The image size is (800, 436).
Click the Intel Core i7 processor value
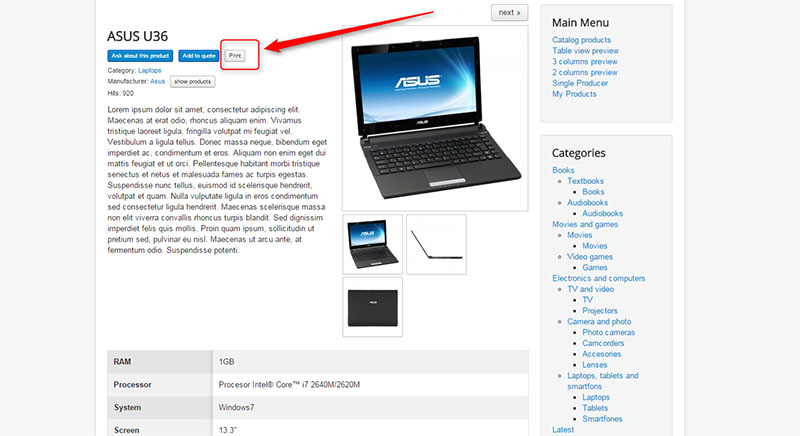tap(289, 384)
